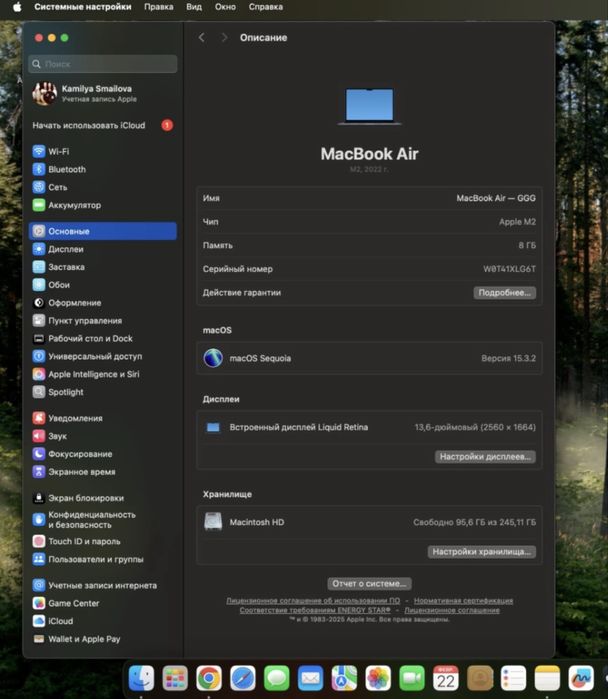Image resolution: width=608 pixels, height=699 pixels.
Task: Open the Apple menu
Action: tap(17, 7)
